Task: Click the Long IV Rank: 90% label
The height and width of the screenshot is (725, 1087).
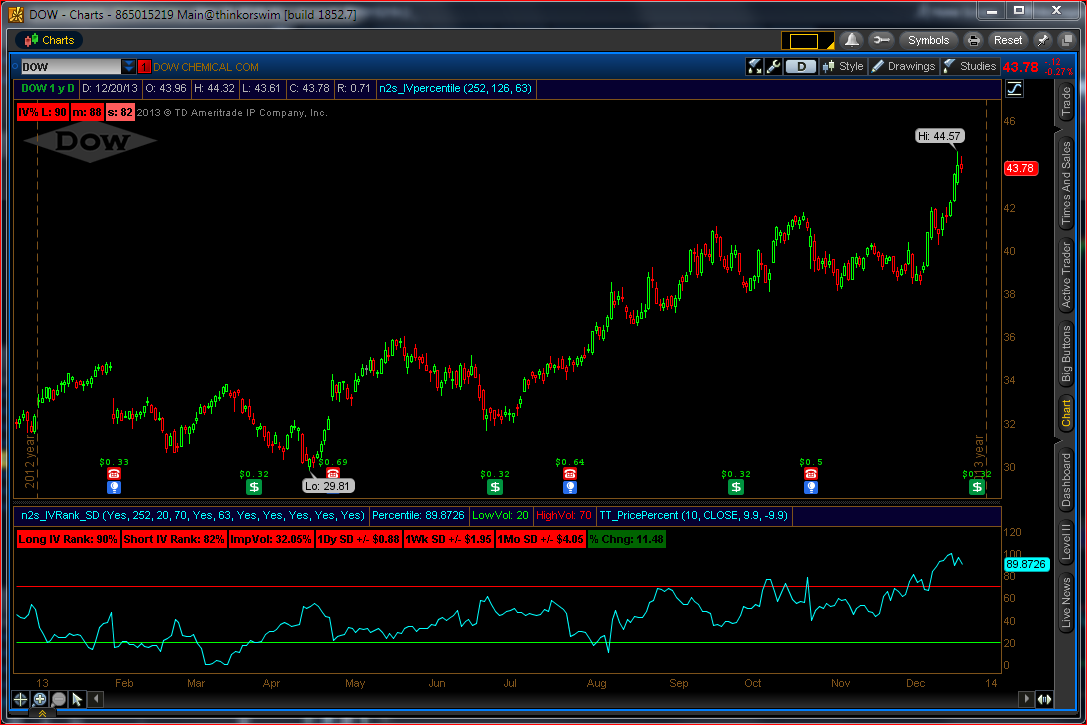Action: [68, 539]
